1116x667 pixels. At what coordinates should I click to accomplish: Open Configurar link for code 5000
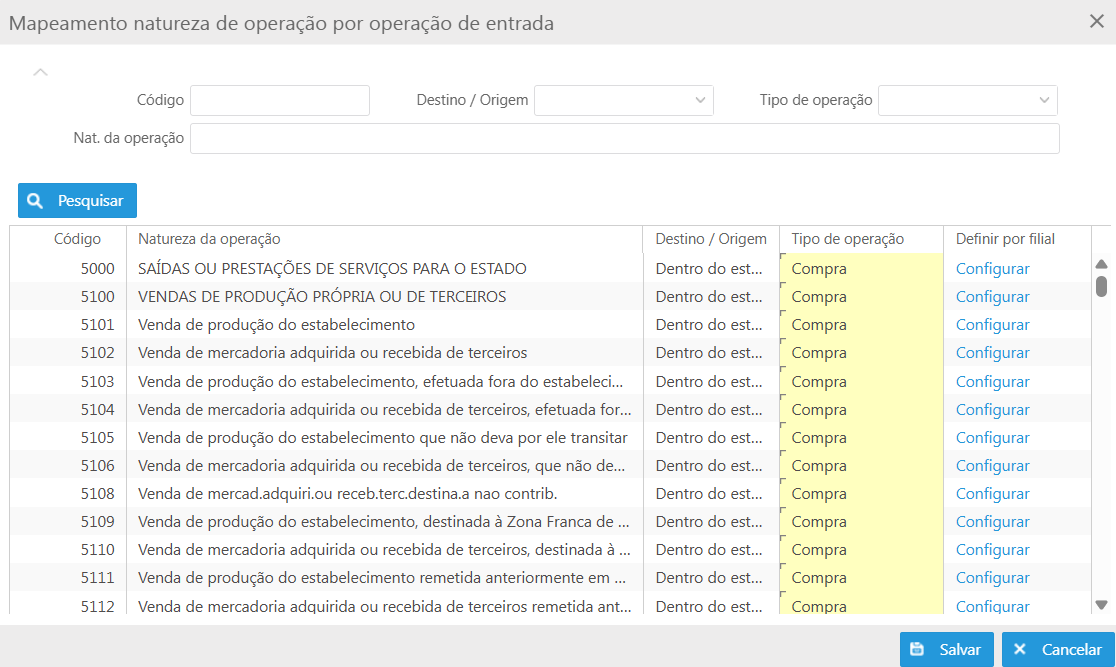992,269
